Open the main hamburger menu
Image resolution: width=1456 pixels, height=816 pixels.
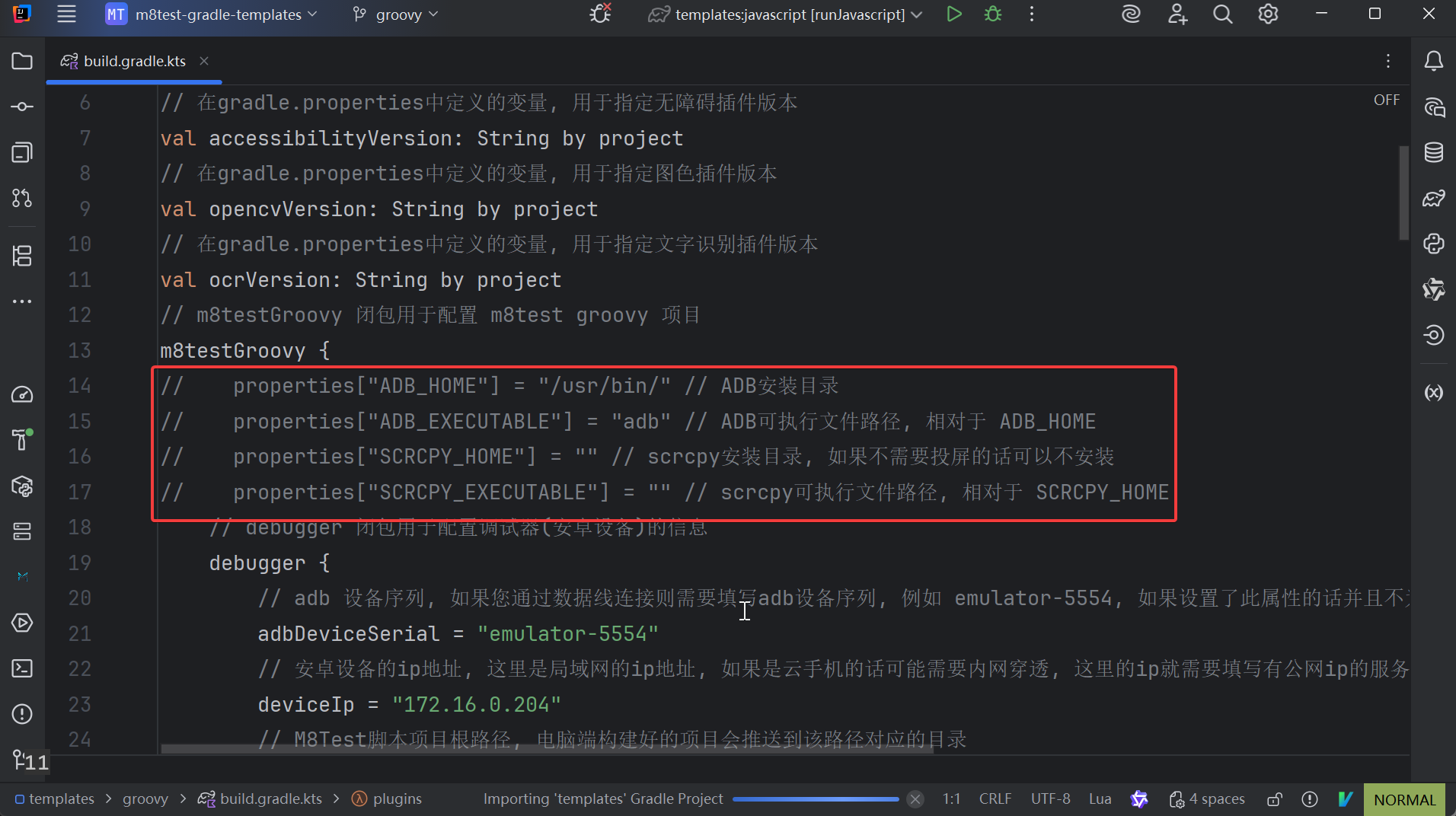67,14
